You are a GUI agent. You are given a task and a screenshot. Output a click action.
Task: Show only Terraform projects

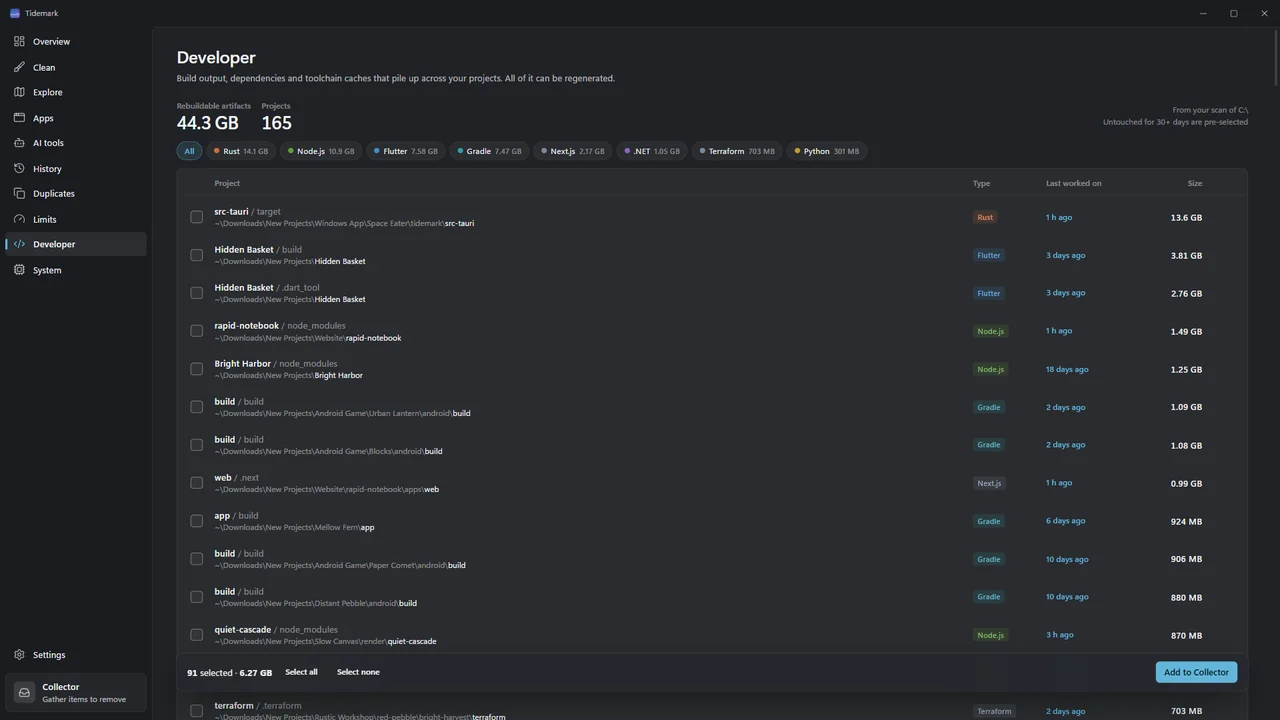pyautogui.click(x=737, y=151)
